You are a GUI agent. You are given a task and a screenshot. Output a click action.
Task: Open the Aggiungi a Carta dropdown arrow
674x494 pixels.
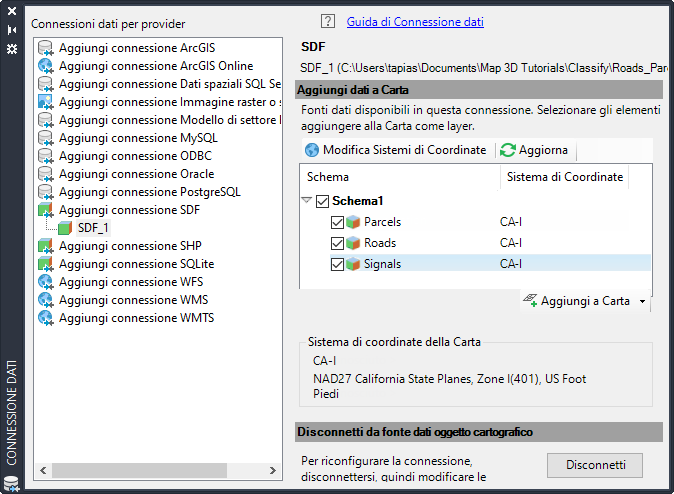click(x=642, y=301)
